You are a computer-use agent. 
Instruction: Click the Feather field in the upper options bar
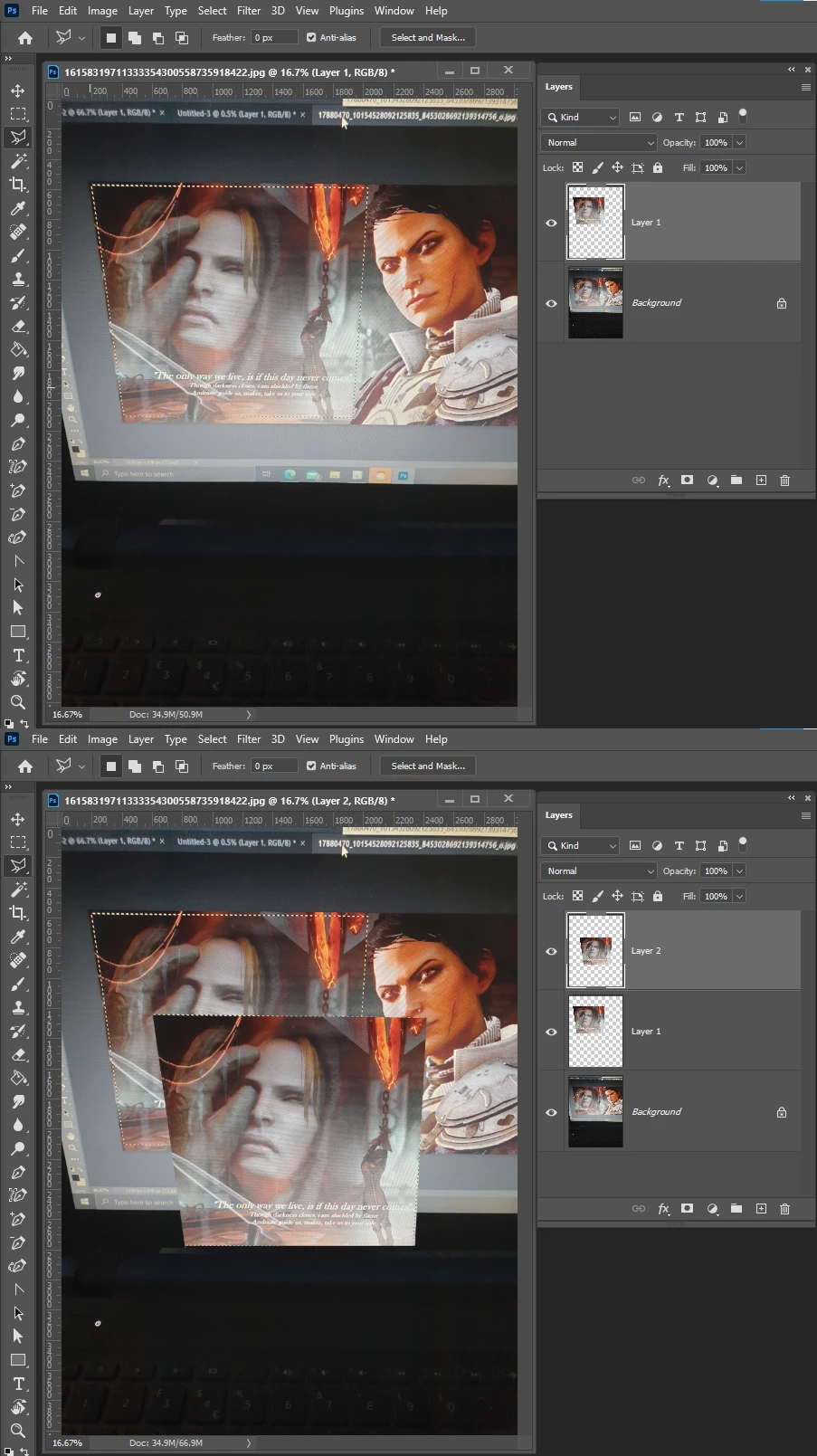[275, 38]
